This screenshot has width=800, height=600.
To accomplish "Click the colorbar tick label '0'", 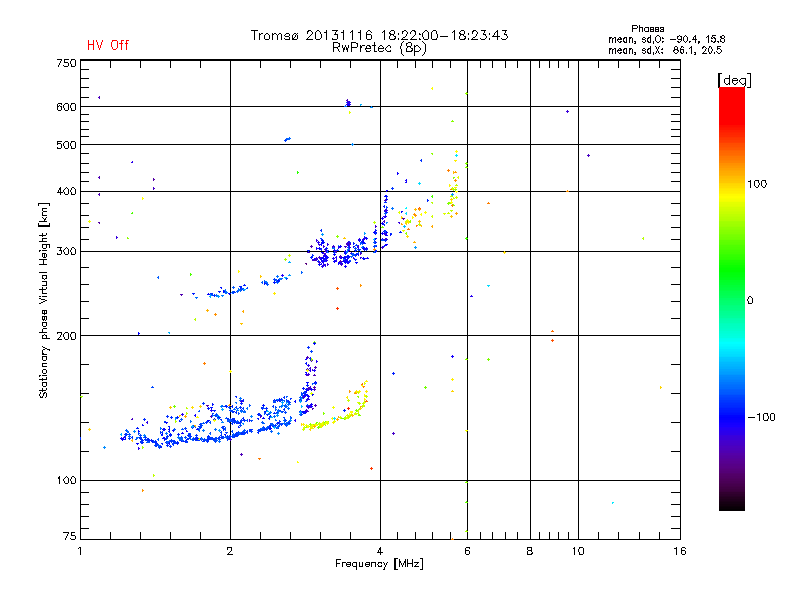I will click(750, 301).
